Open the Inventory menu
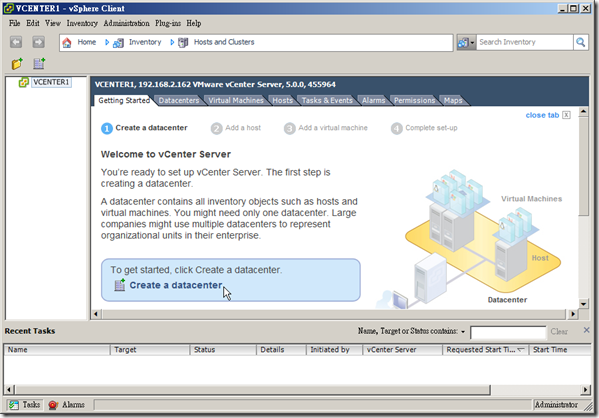Screen dimensions: 599x418 (x=82, y=23)
